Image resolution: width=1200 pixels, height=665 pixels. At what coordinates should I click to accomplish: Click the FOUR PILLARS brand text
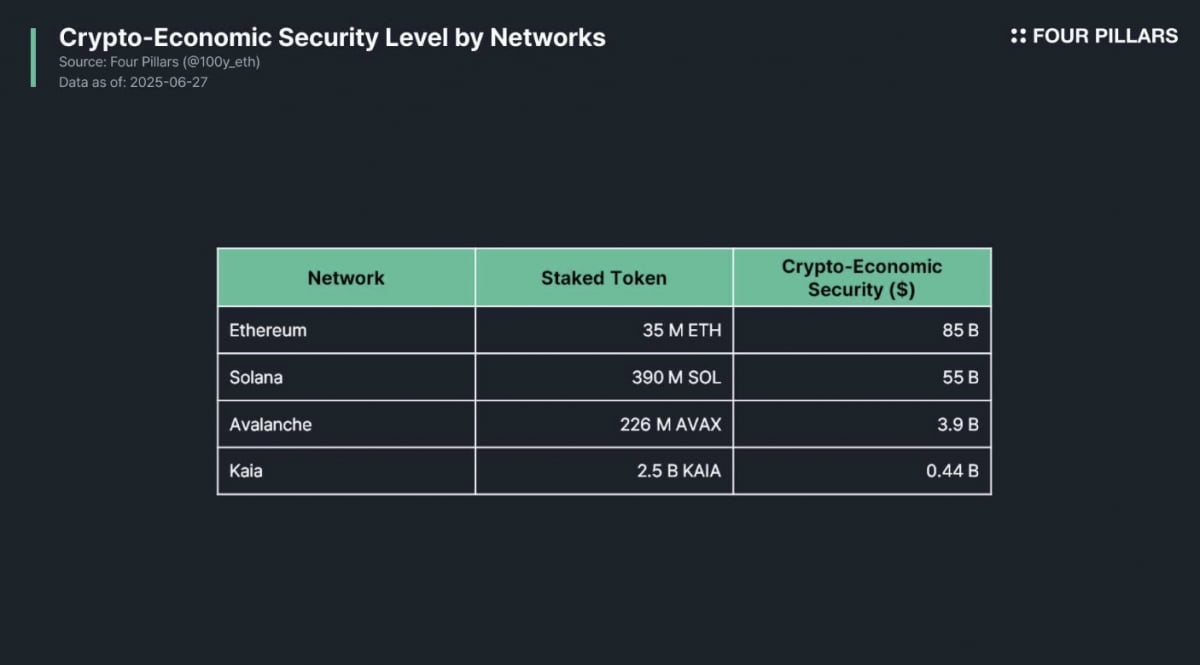pos(1105,36)
